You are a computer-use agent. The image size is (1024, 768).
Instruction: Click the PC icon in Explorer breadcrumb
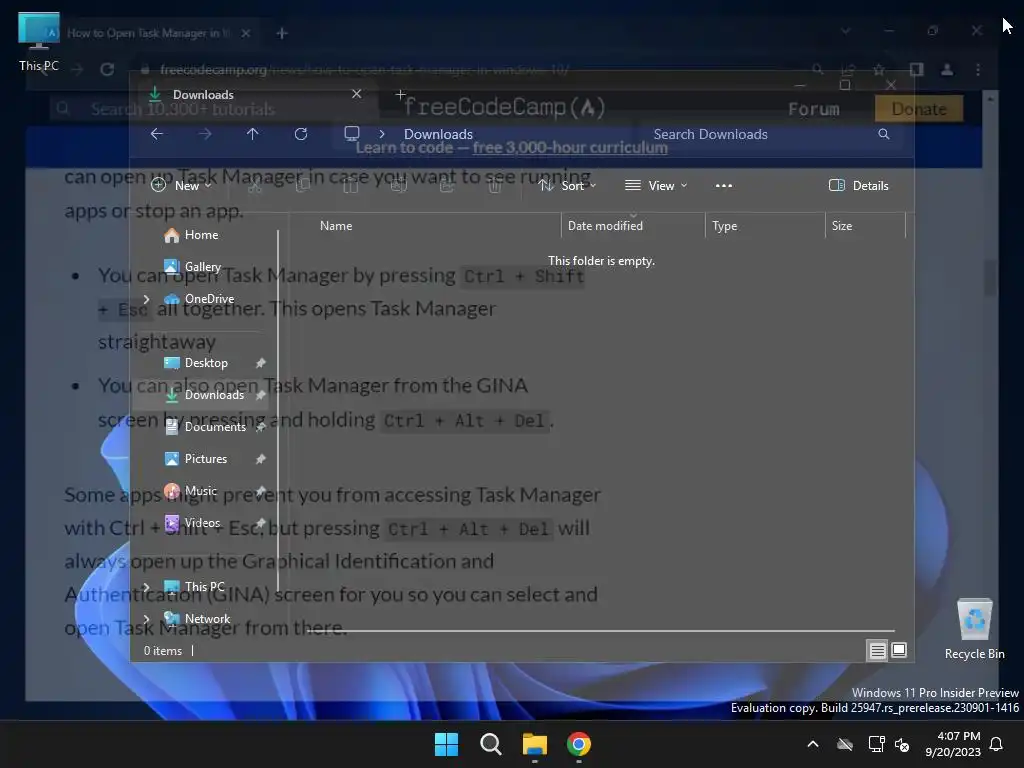pos(352,133)
